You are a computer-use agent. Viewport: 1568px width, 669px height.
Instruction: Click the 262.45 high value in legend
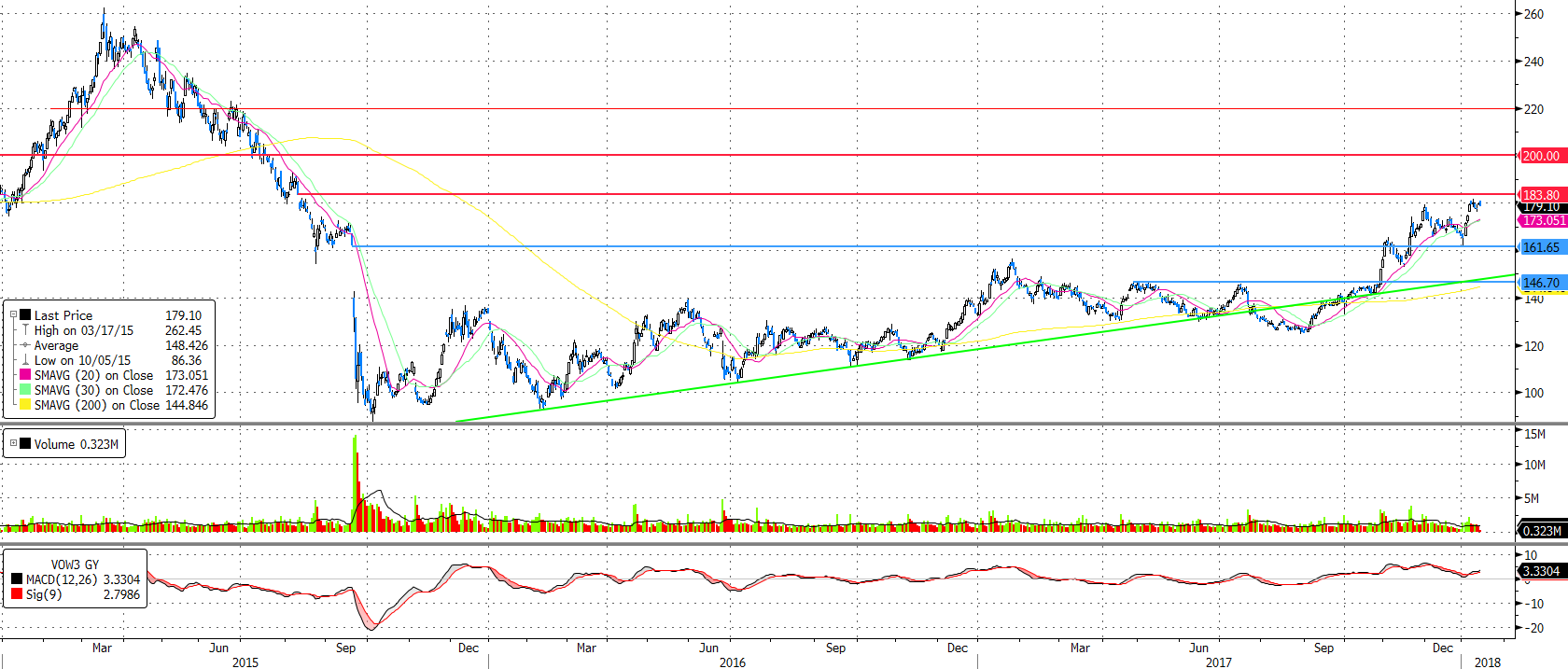pos(184,330)
